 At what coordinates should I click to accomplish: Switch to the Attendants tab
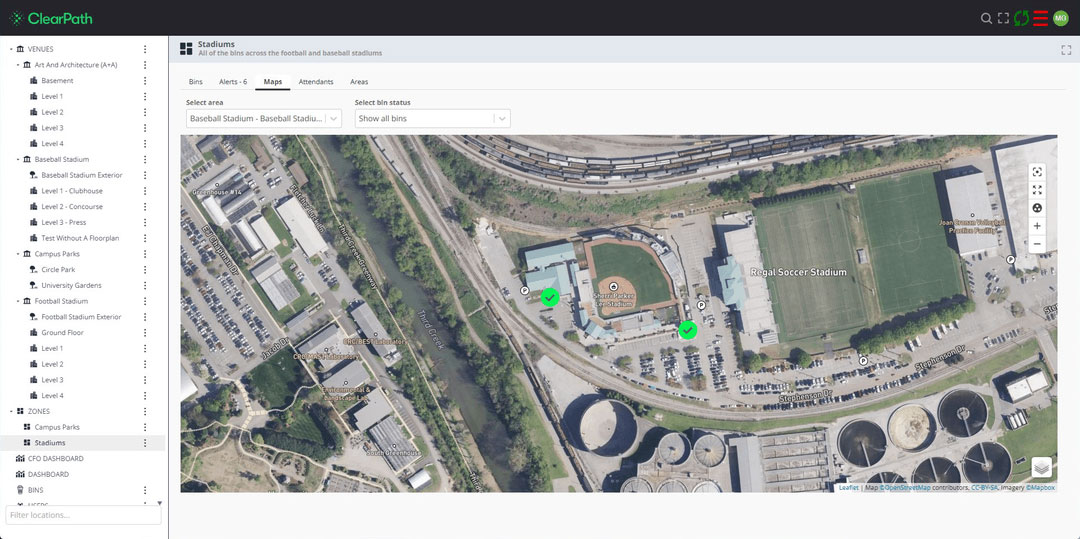[x=316, y=81]
